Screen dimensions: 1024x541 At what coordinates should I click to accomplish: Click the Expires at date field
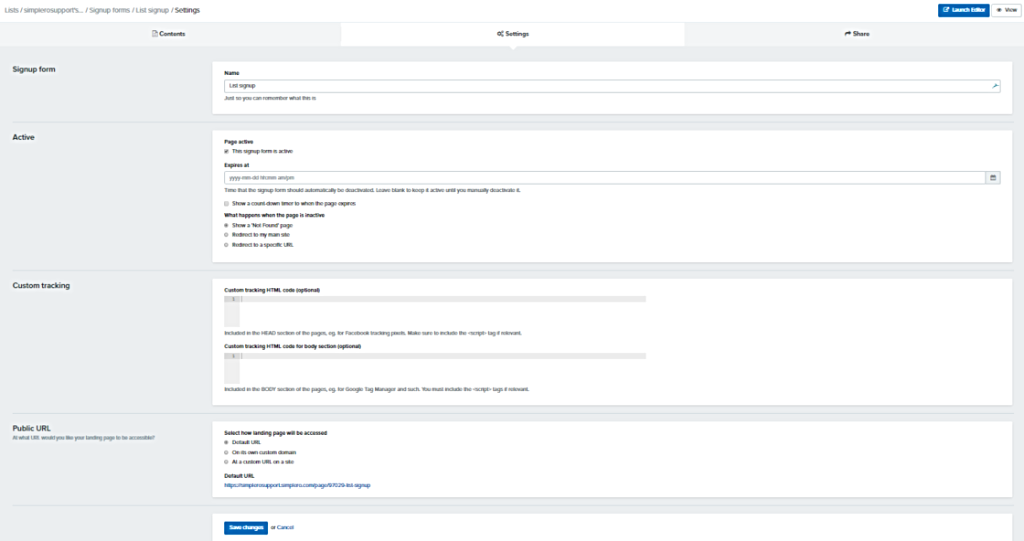[605, 178]
